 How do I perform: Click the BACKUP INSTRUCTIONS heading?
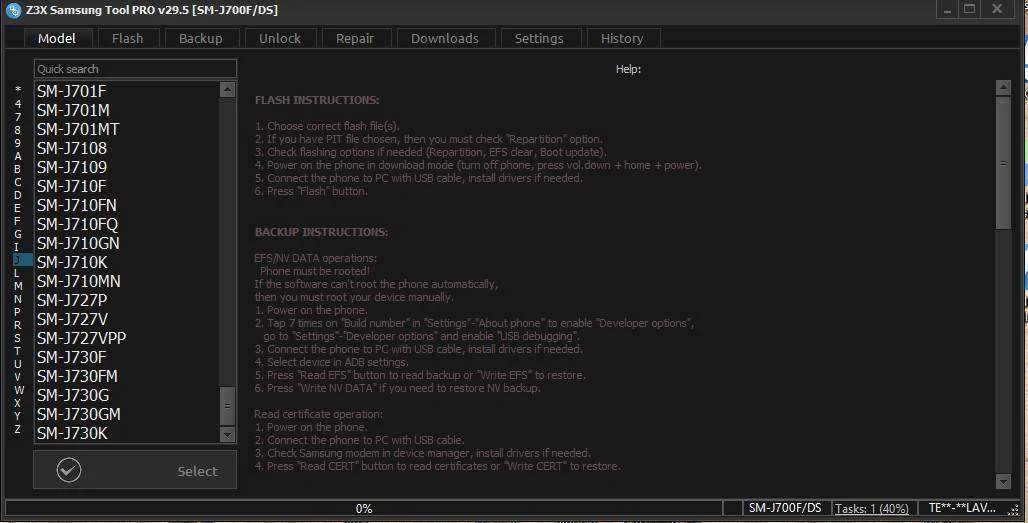point(321,232)
